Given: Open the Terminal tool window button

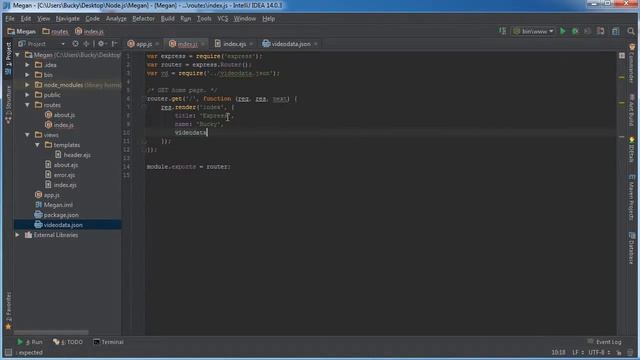Looking at the screenshot, I should click(108, 342).
